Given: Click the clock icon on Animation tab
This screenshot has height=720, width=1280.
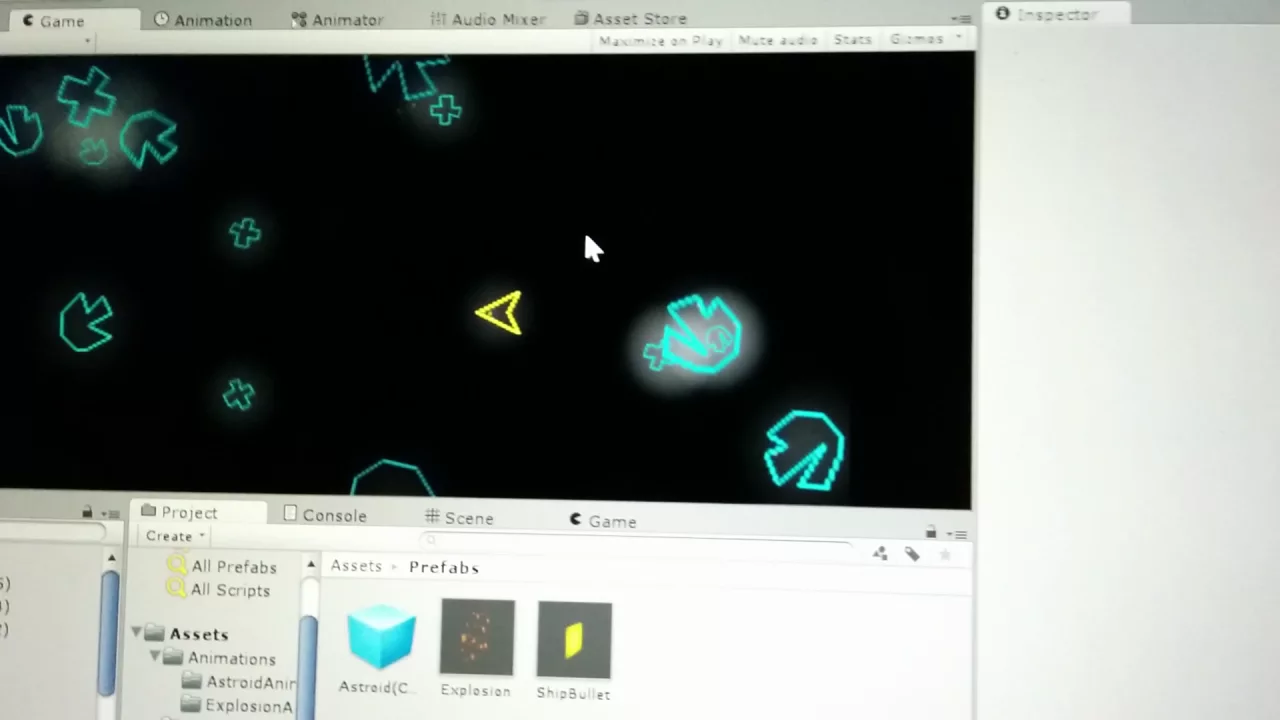Looking at the screenshot, I should click(161, 19).
